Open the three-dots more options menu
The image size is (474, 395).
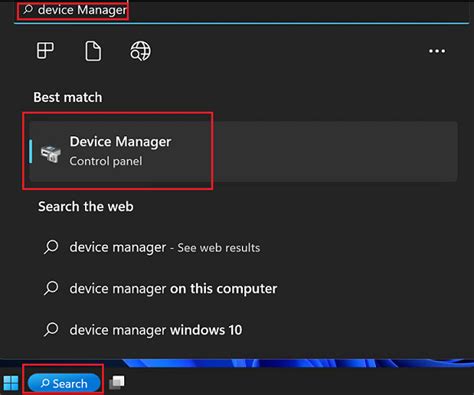click(437, 51)
